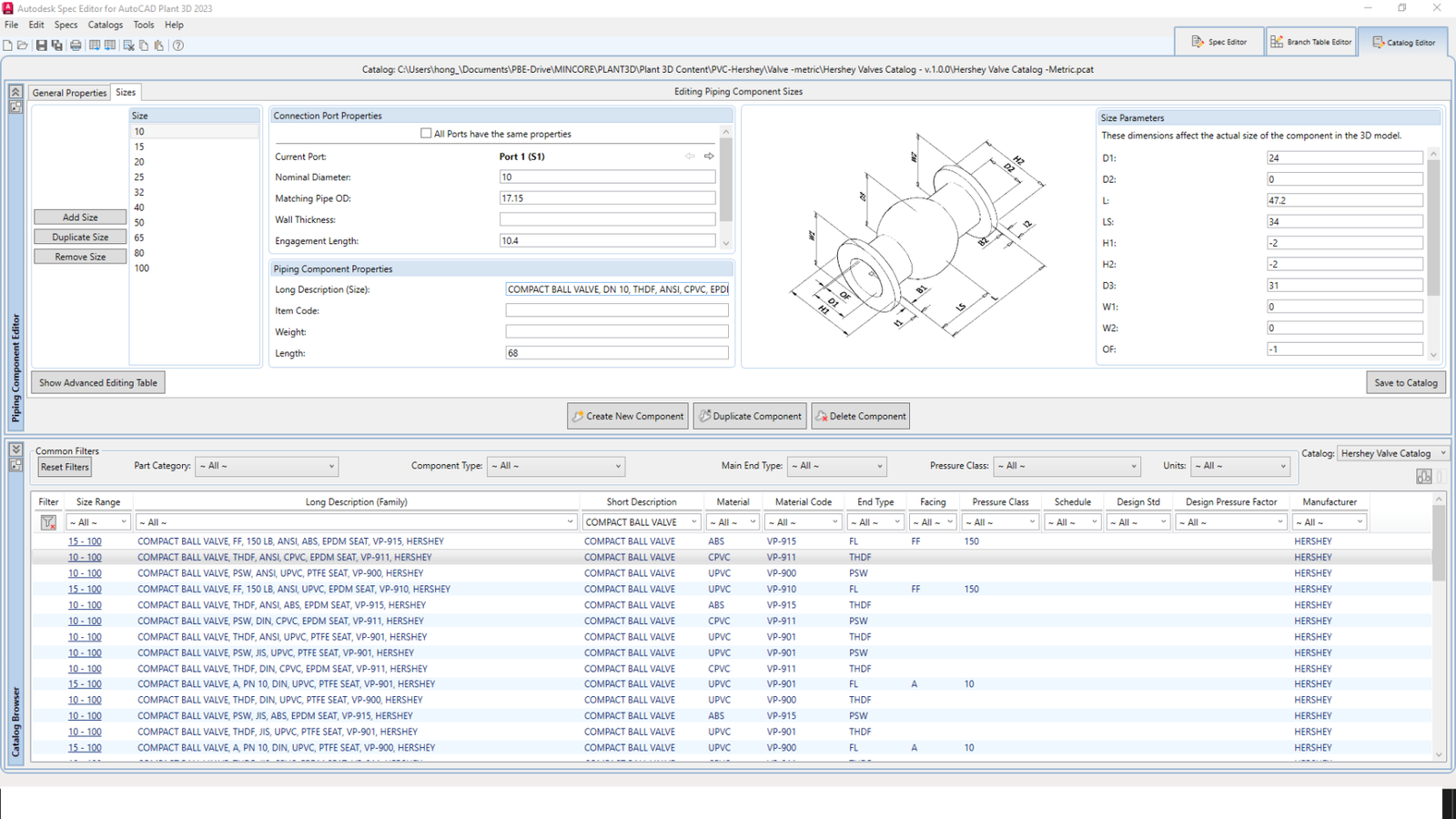Click the Open folder toolbar icon
The height and width of the screenshot is (819, 1456).
[23, 45]
